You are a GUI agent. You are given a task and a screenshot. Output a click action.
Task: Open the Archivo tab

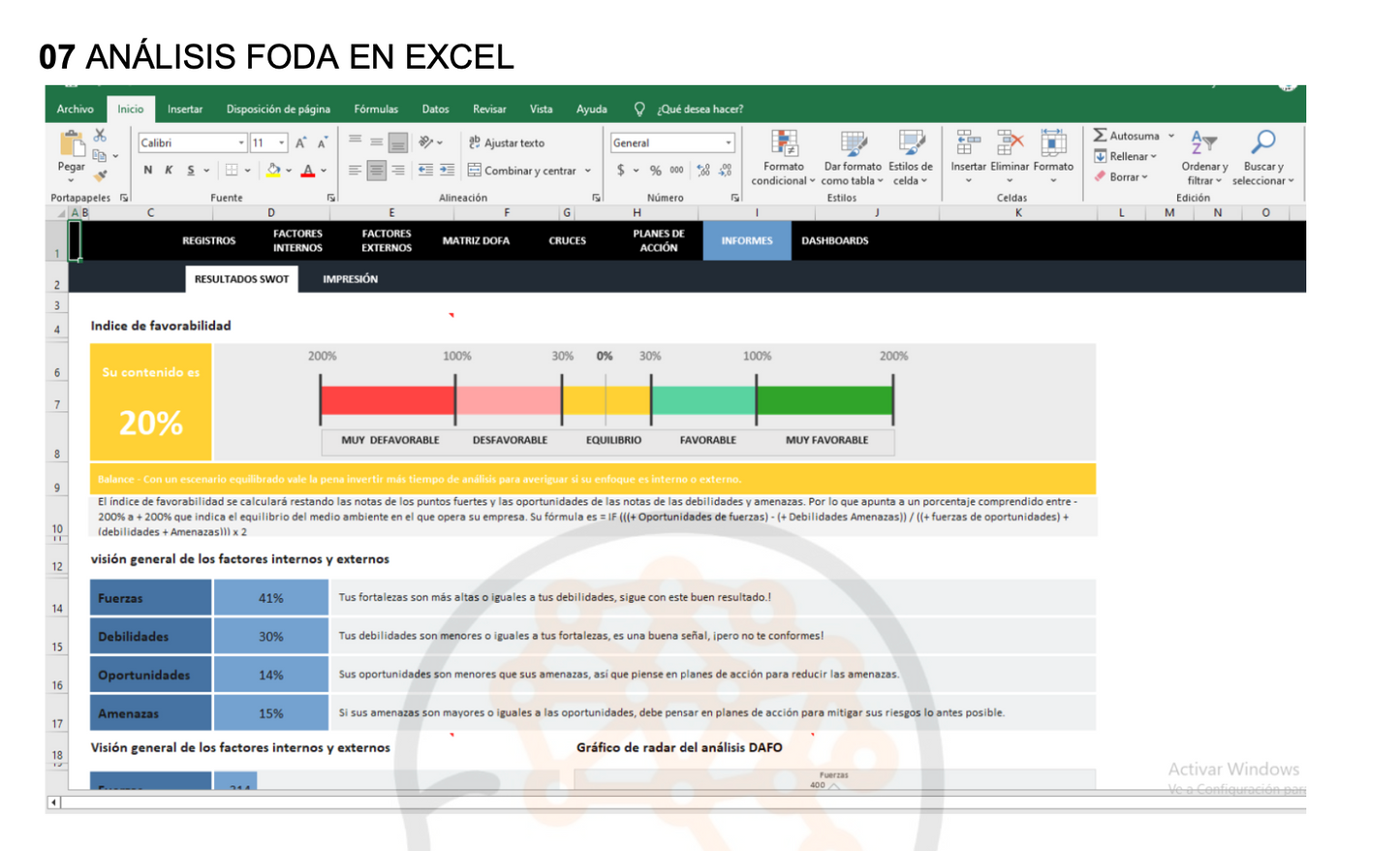coord(75,110)
